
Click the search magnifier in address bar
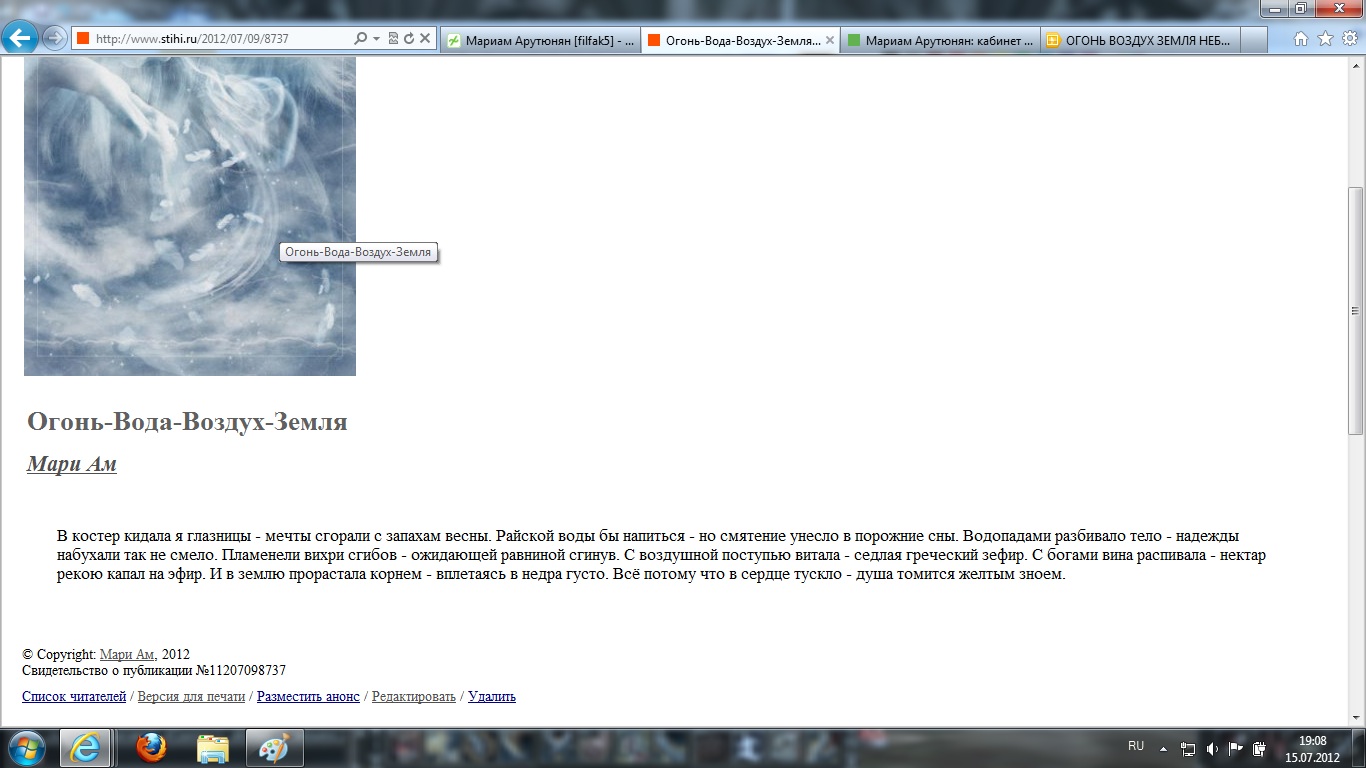pyautogui.click(x=361, y=38)
